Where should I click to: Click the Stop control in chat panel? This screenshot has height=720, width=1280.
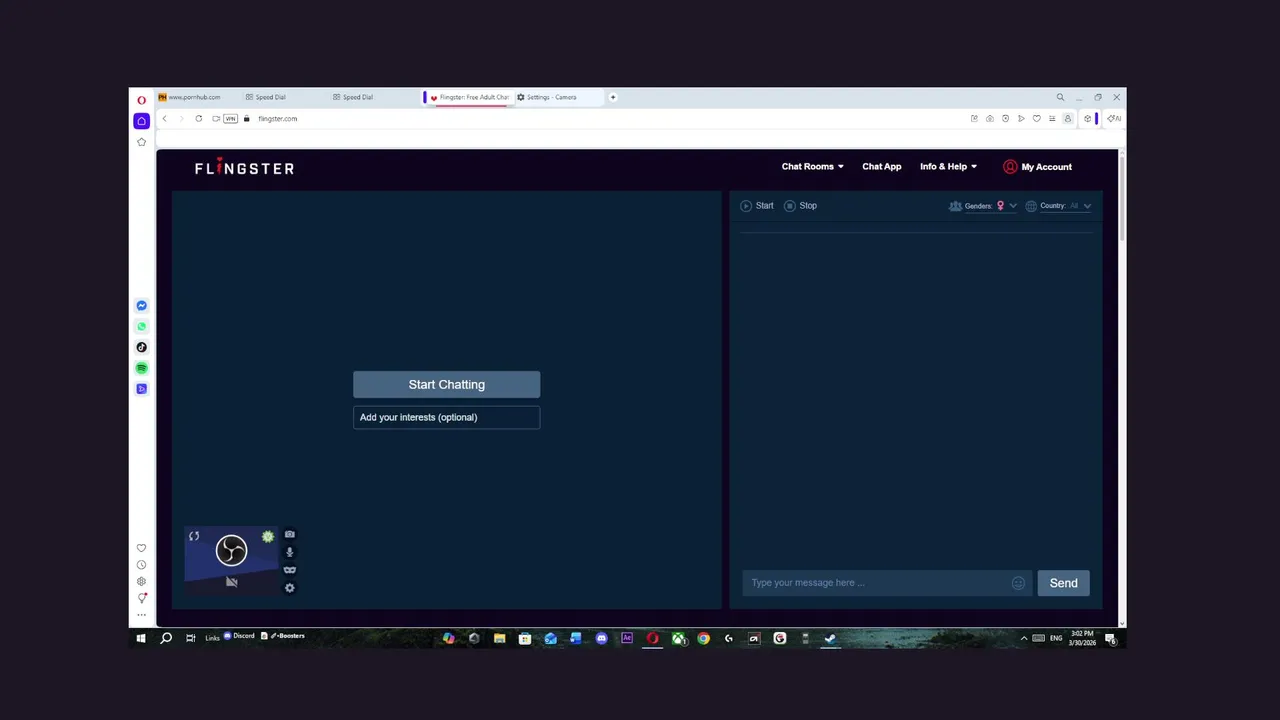(800, 206)
